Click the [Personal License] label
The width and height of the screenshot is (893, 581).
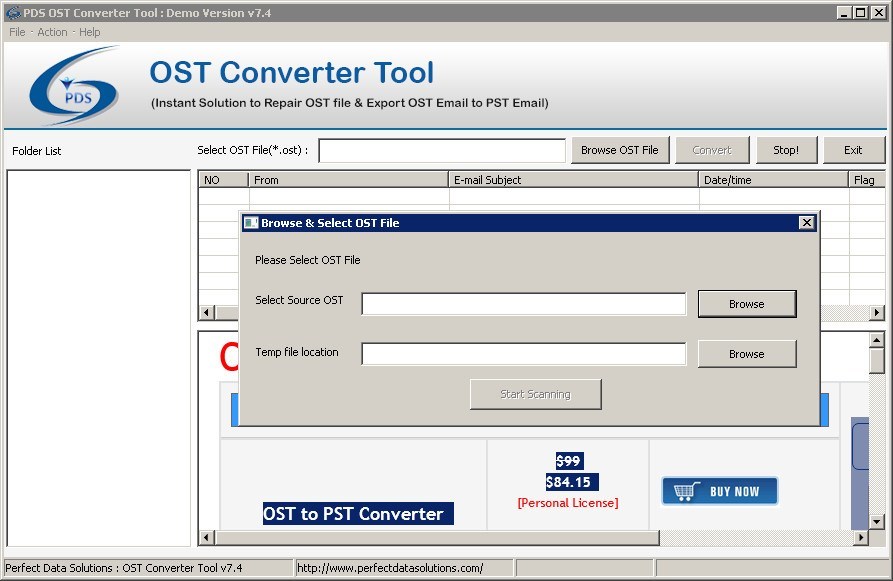(568, 503)
